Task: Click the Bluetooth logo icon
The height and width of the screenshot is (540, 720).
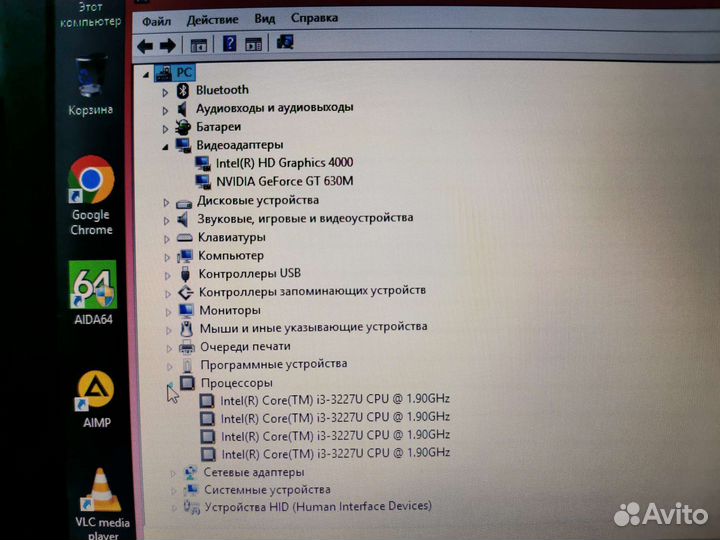Action: [183, 90]
